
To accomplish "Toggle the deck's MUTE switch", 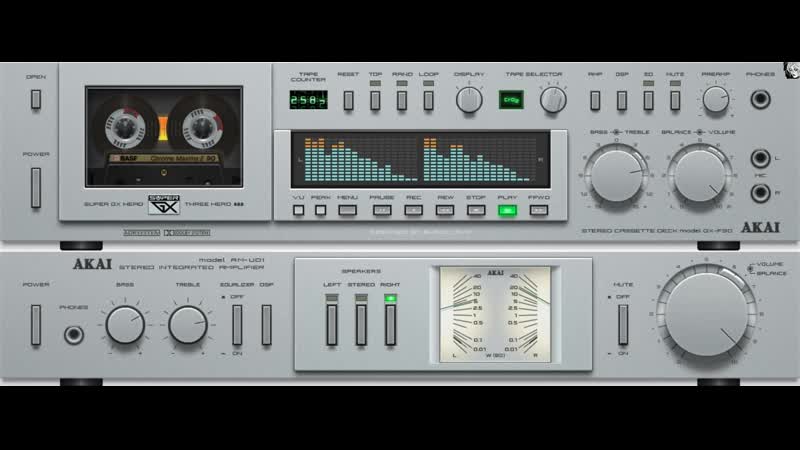I will (x=675, y=100).
